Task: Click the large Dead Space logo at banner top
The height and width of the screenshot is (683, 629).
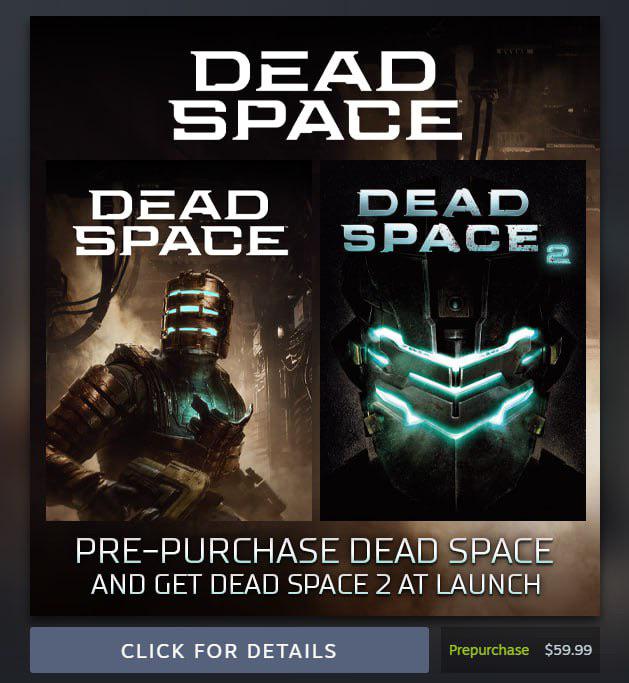Action: point(316,95)
